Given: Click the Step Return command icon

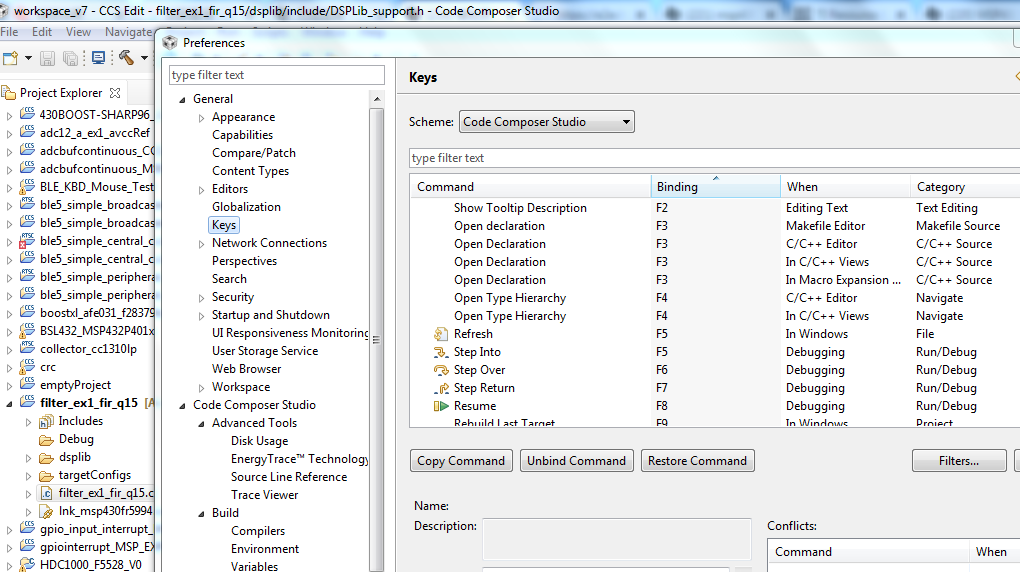Looking at the screenshot, I should click(440, 388).
